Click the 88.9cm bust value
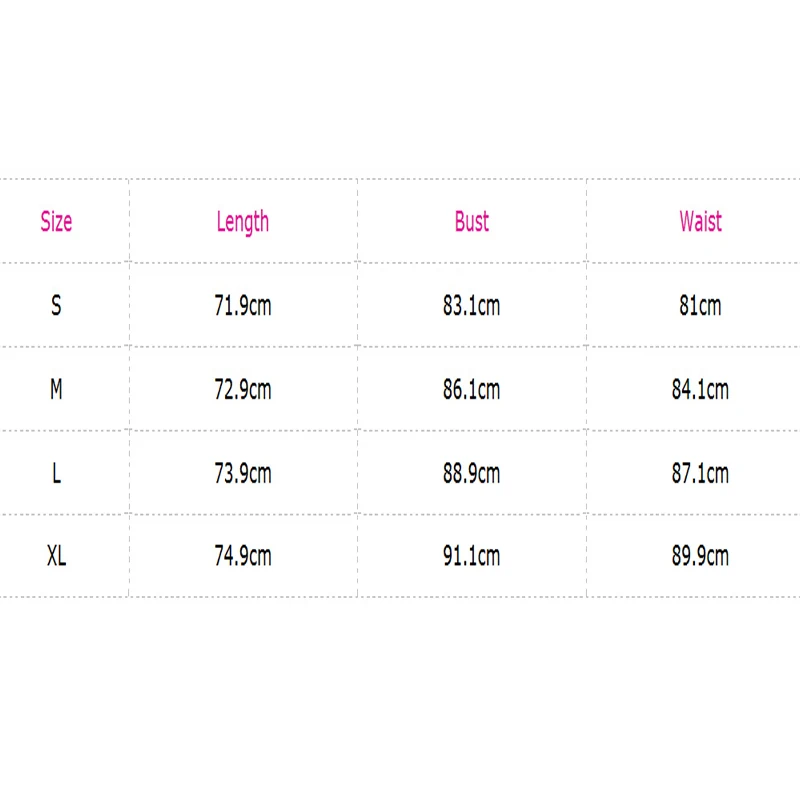 (472, 473)
